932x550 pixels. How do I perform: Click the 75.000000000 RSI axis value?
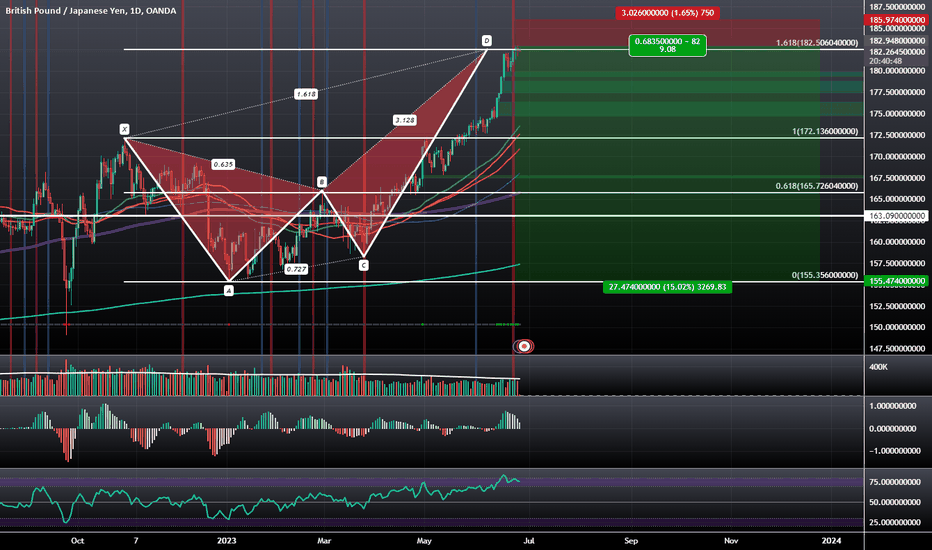pos(895,482)
